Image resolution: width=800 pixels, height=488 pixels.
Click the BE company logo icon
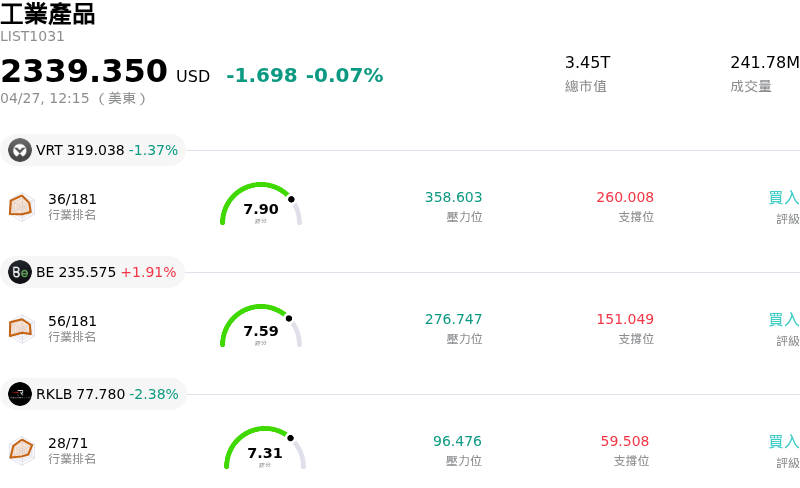coord(20,272)
